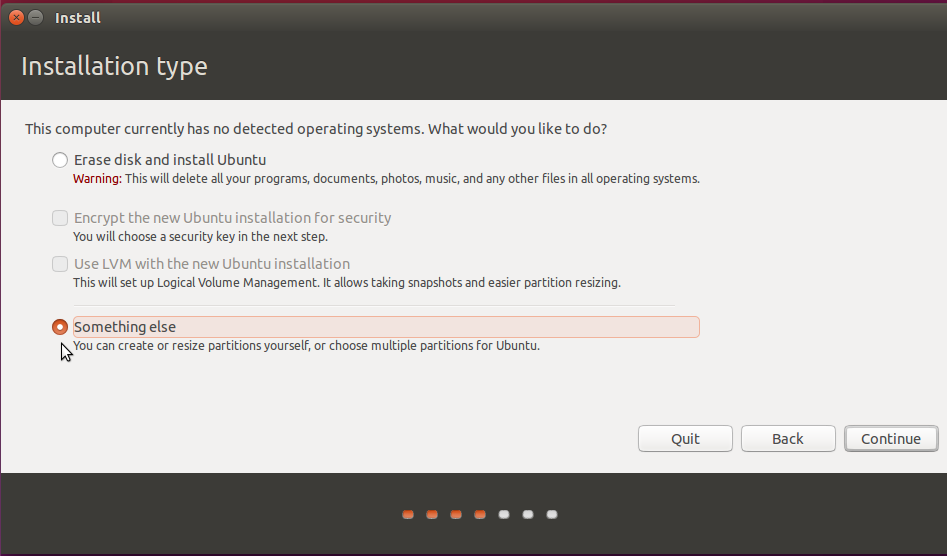
Task: Click the third orange progress dot
Action: (456, 514)
